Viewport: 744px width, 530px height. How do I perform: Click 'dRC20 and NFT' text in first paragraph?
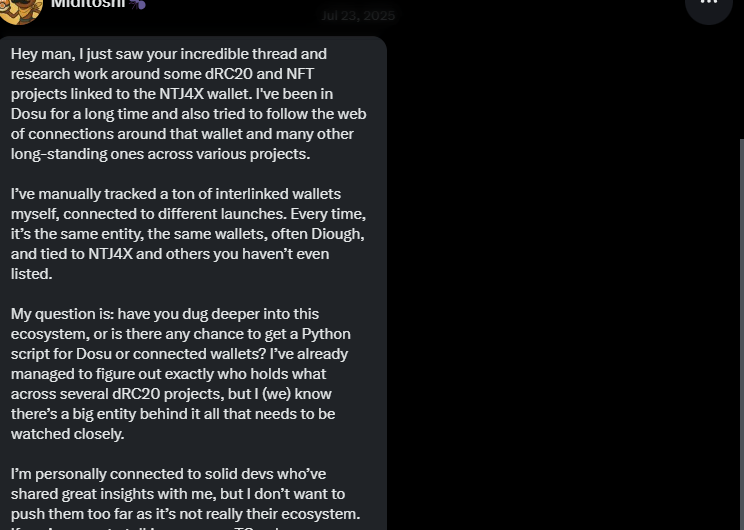(x=259, y=74)
